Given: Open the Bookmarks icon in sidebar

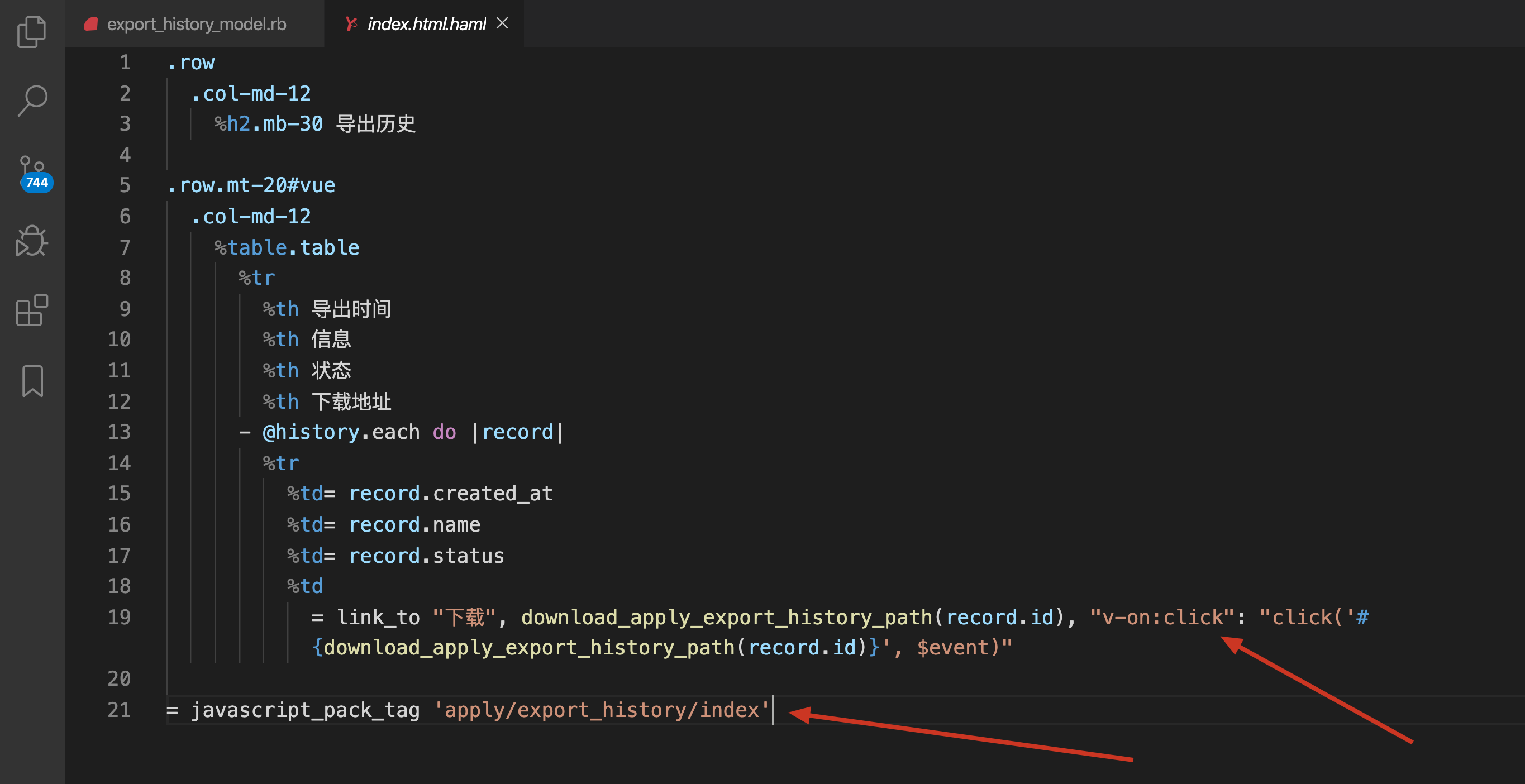Looking at the screenshot, I should 32,380.
